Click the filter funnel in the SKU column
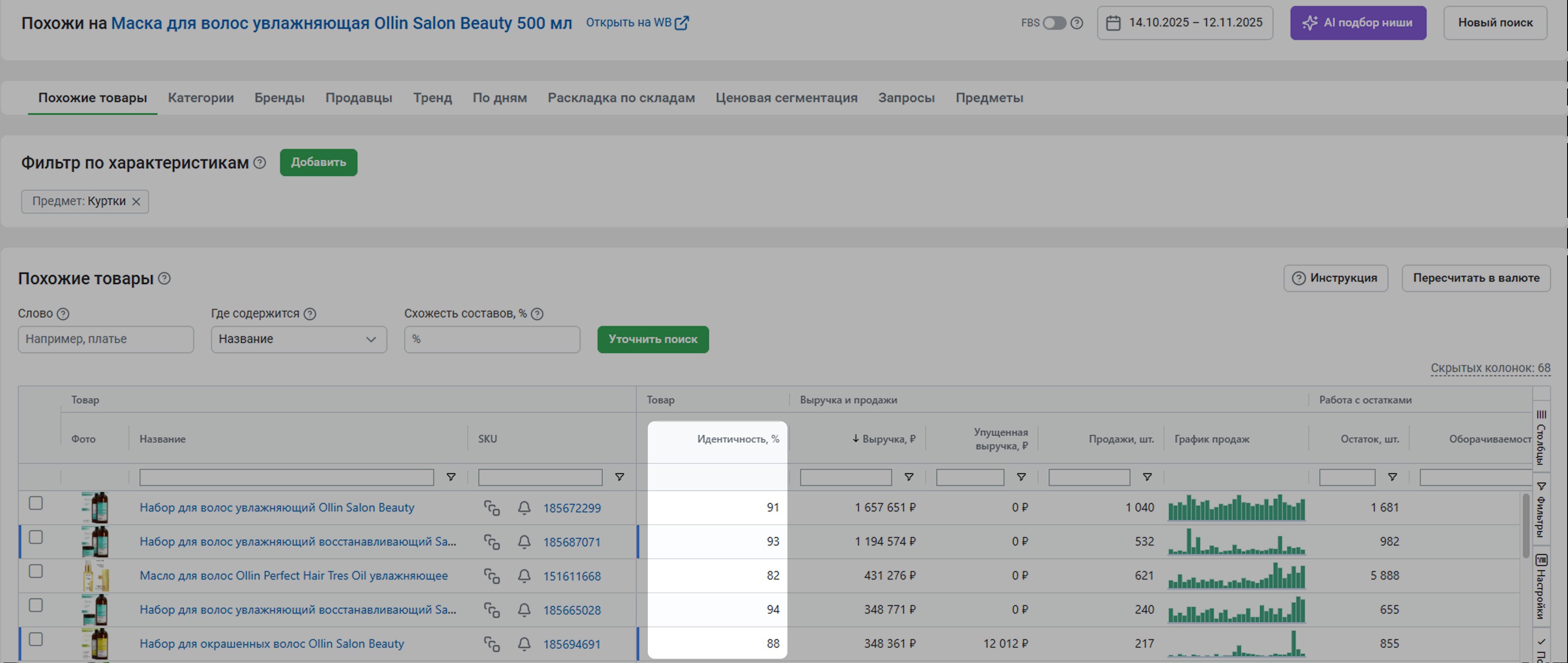The image size is (1568, 663). pyautogui.click(x=619, y=477)
